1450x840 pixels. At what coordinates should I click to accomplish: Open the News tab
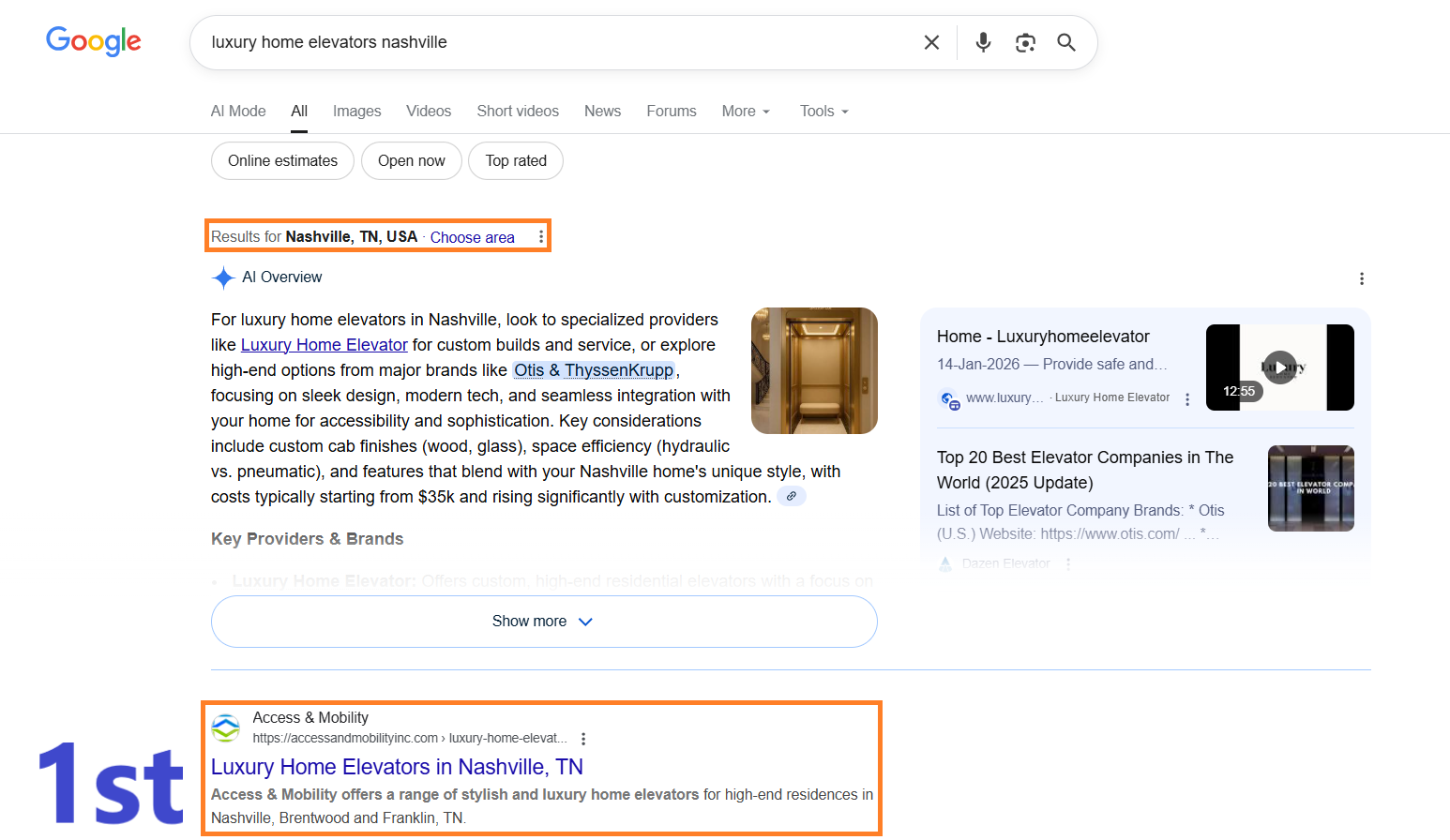(602, 111)
